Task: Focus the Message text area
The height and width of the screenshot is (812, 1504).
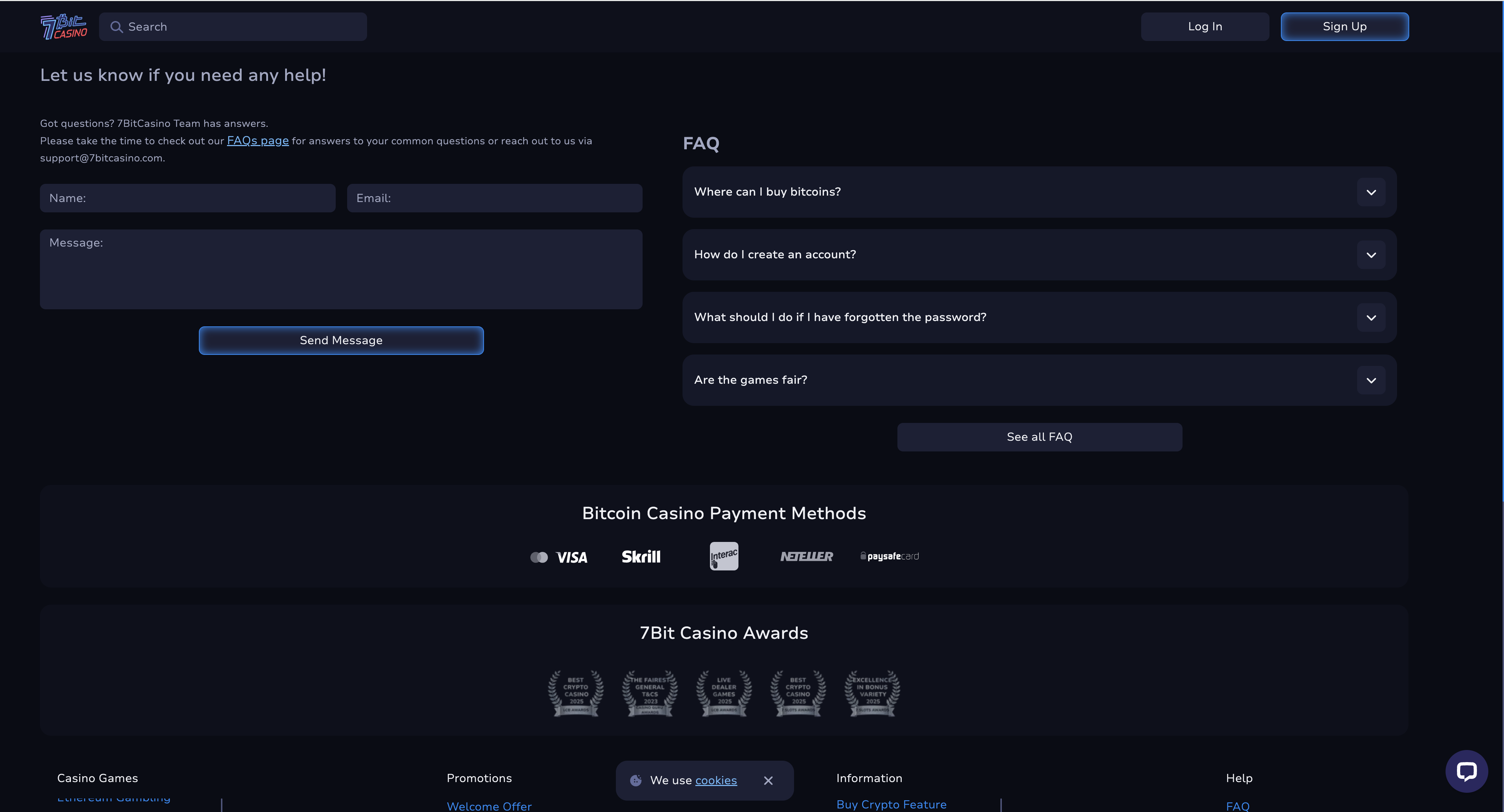Action: pyautogui.click(x=341, y=270)
